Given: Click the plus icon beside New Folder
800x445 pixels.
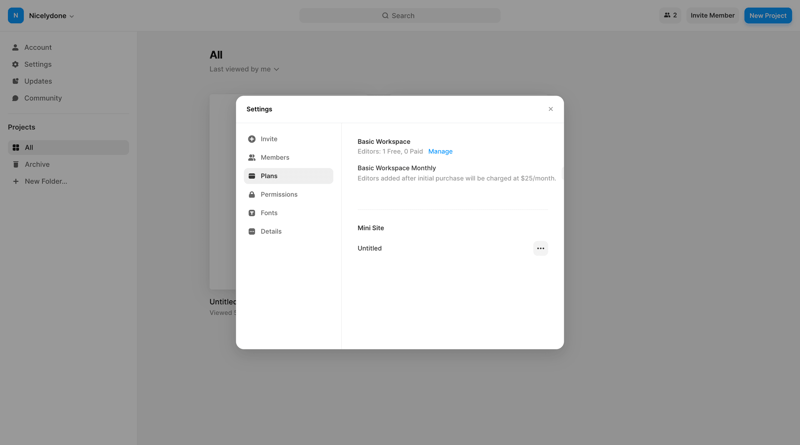Looking at the screenshot, I should point(16,181).
